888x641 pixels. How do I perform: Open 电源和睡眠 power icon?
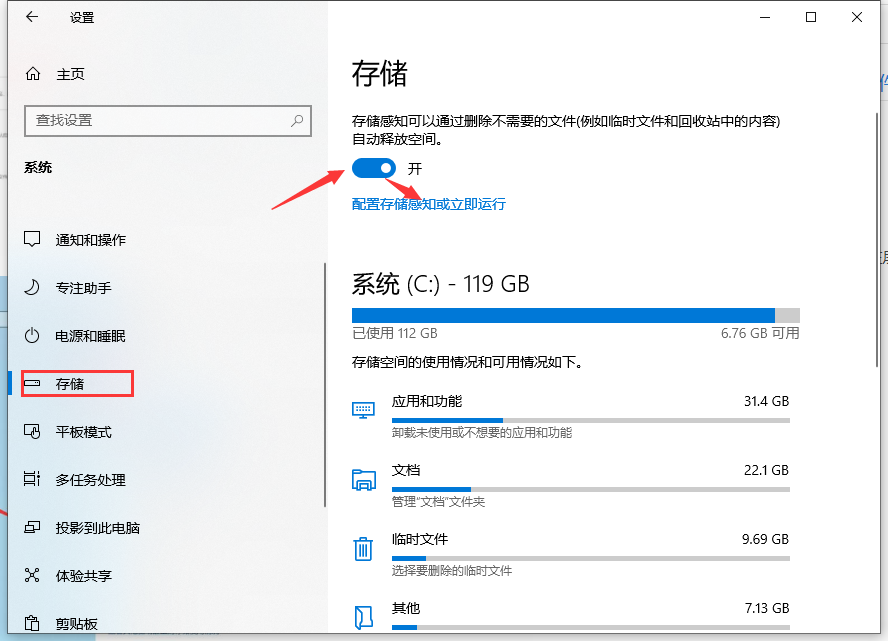click(x=33, y=336)
